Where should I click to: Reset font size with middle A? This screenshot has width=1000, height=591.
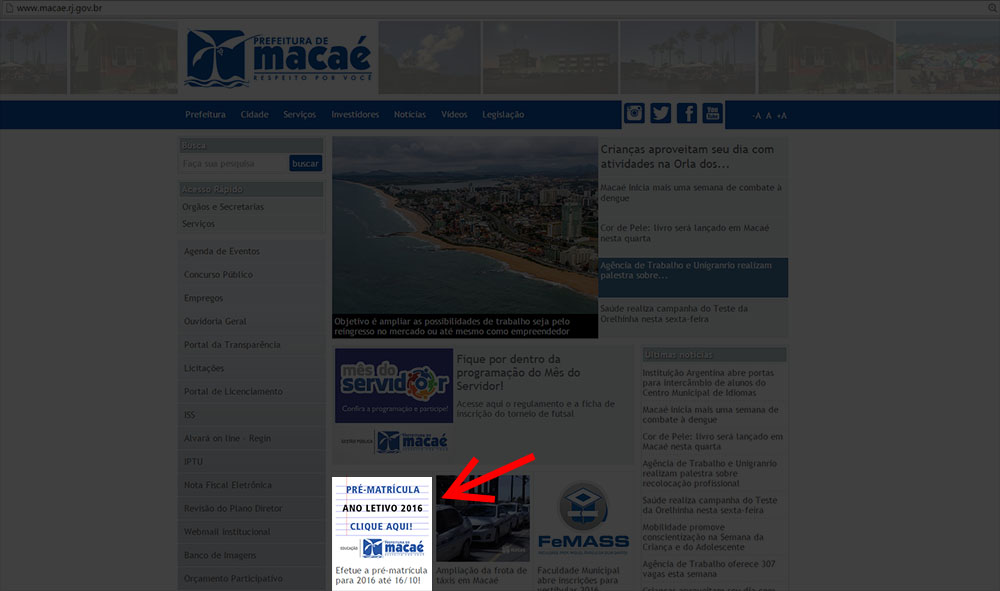pyautogui.click(x=768, y=115)
